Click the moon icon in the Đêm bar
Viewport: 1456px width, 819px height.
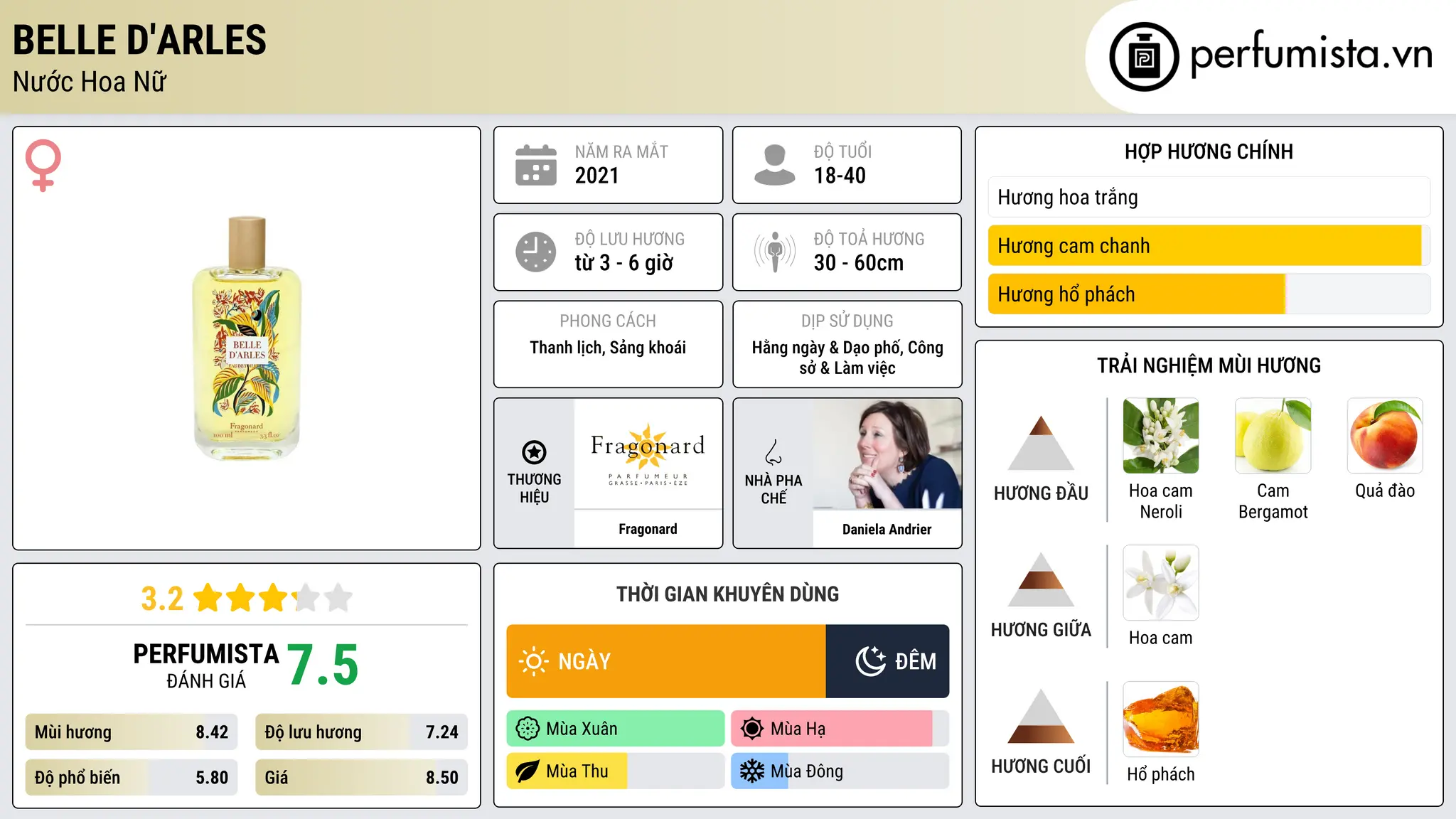coord(870,661)
